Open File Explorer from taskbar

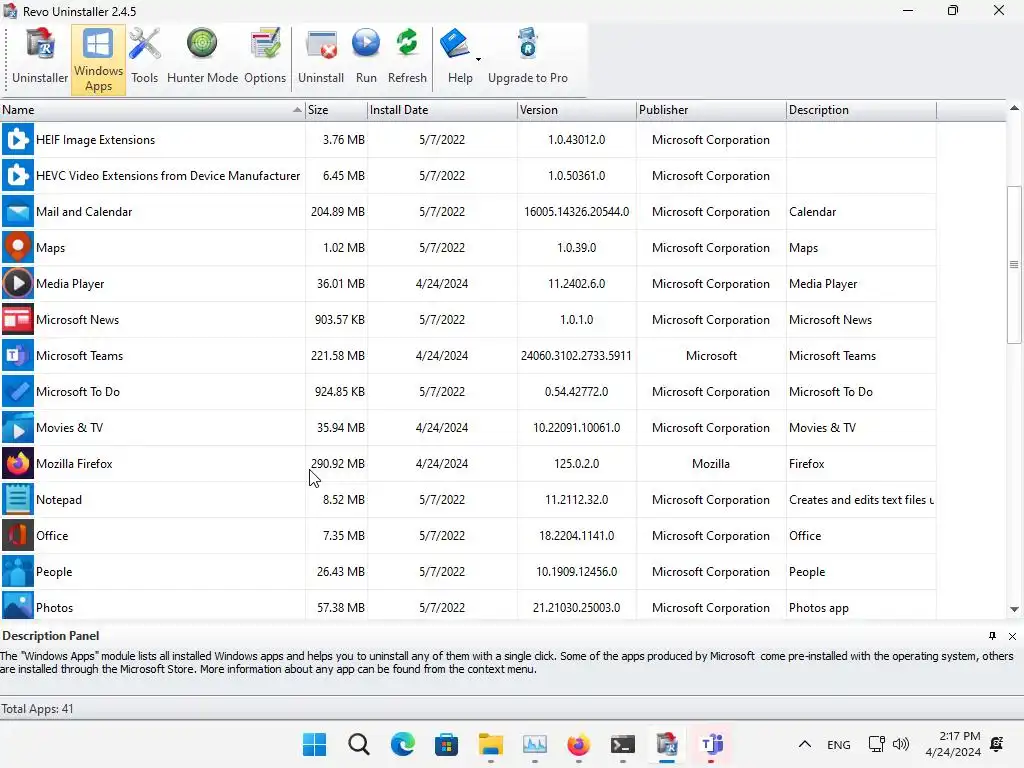point(490,744)
